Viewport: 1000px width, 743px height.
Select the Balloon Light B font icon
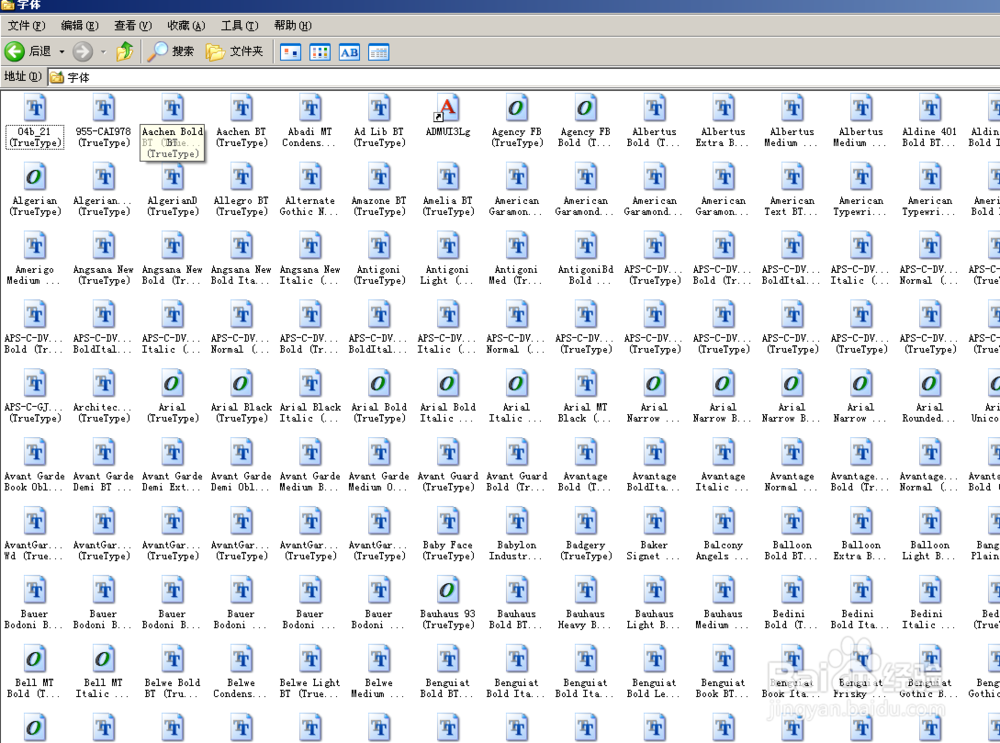pos(930,521)
